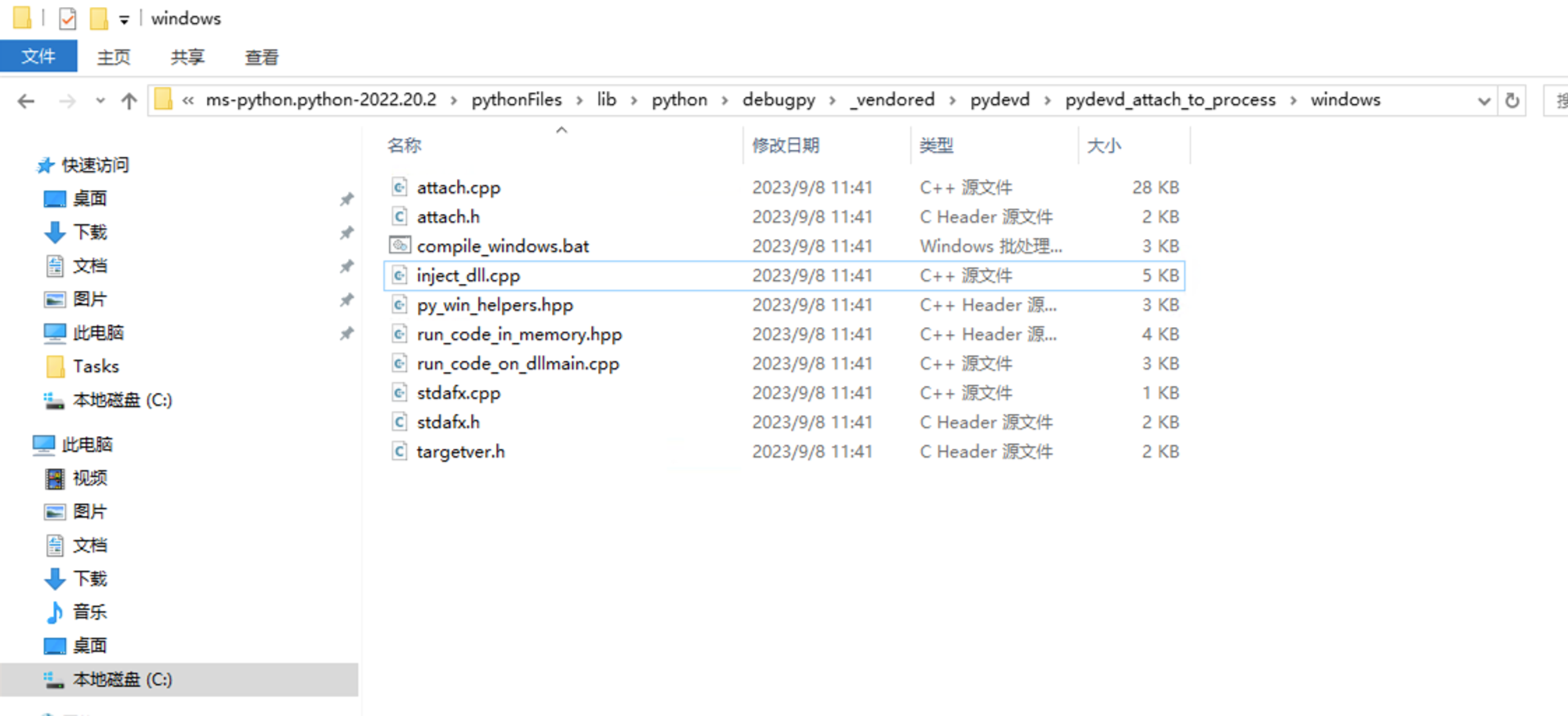Switch to the View (查看) ribbon tab

click(x=261, y=57)
